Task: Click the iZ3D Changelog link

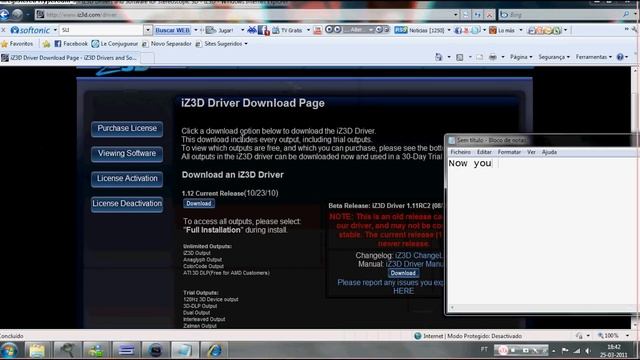Action: [419, 256]
